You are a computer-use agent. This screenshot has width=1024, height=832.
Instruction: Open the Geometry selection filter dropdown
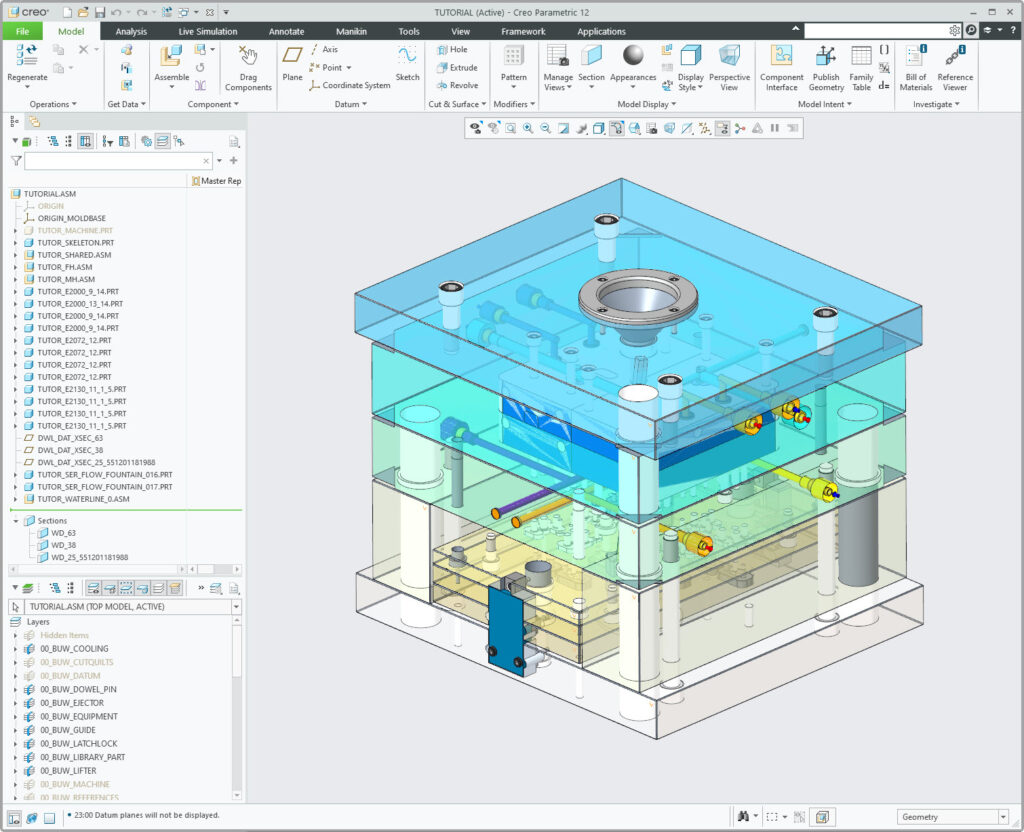[1003, 817]
